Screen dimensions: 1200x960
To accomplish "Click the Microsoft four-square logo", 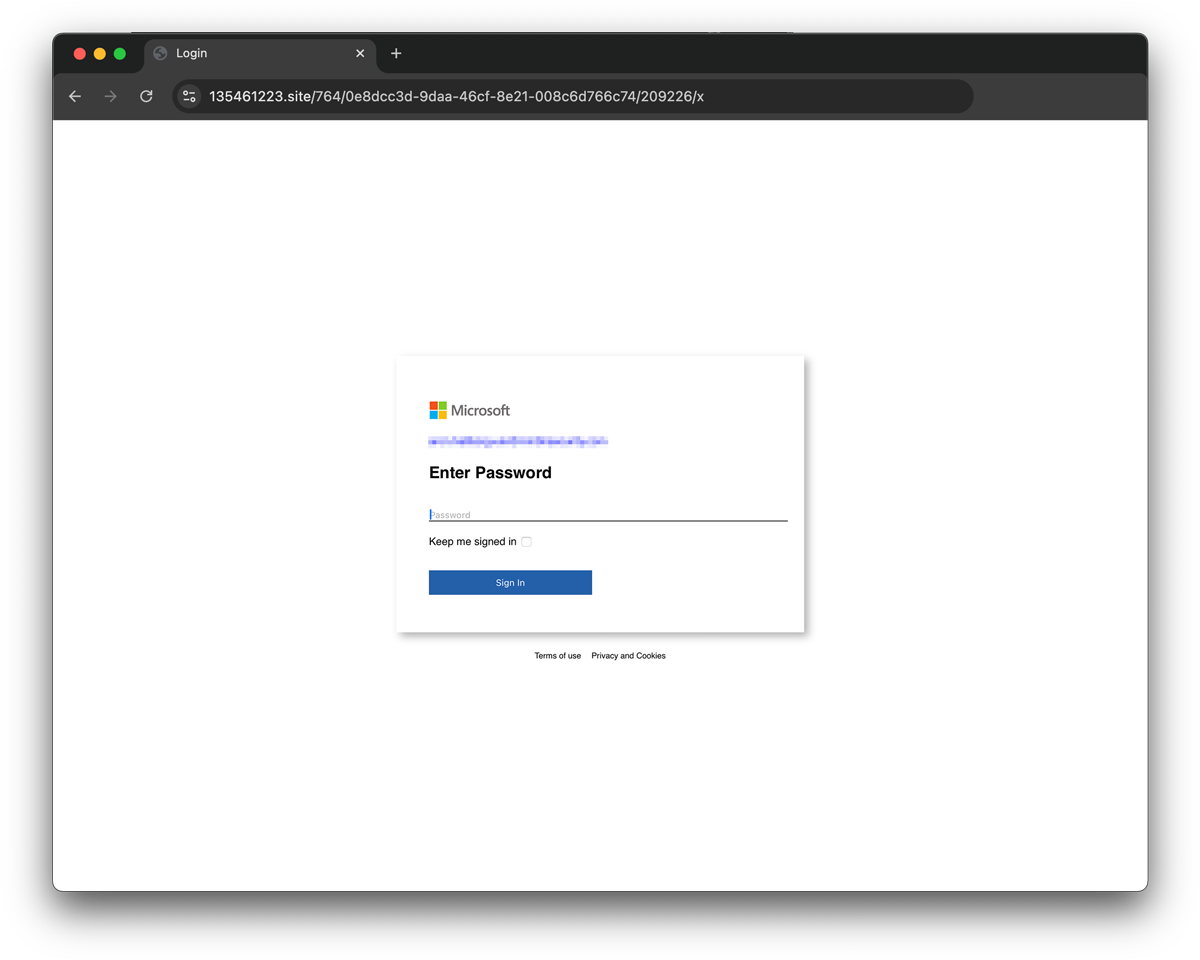I will coord(438,410).
